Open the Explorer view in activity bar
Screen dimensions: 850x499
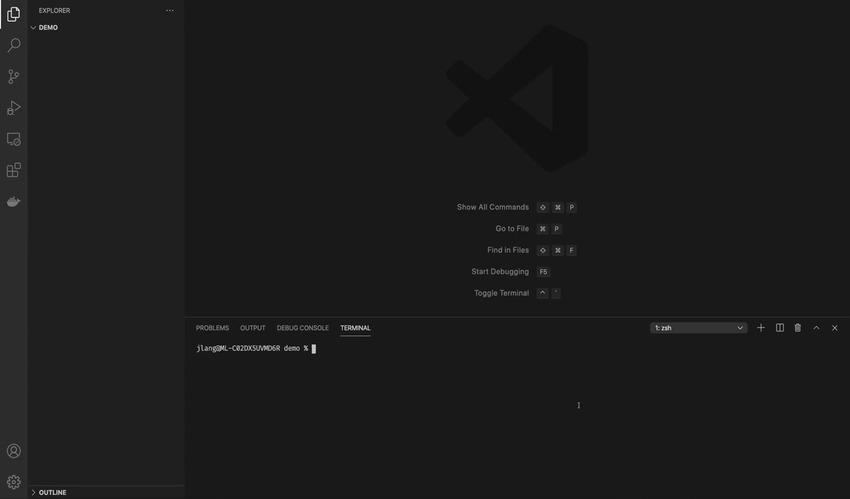[x=14, y=14]
